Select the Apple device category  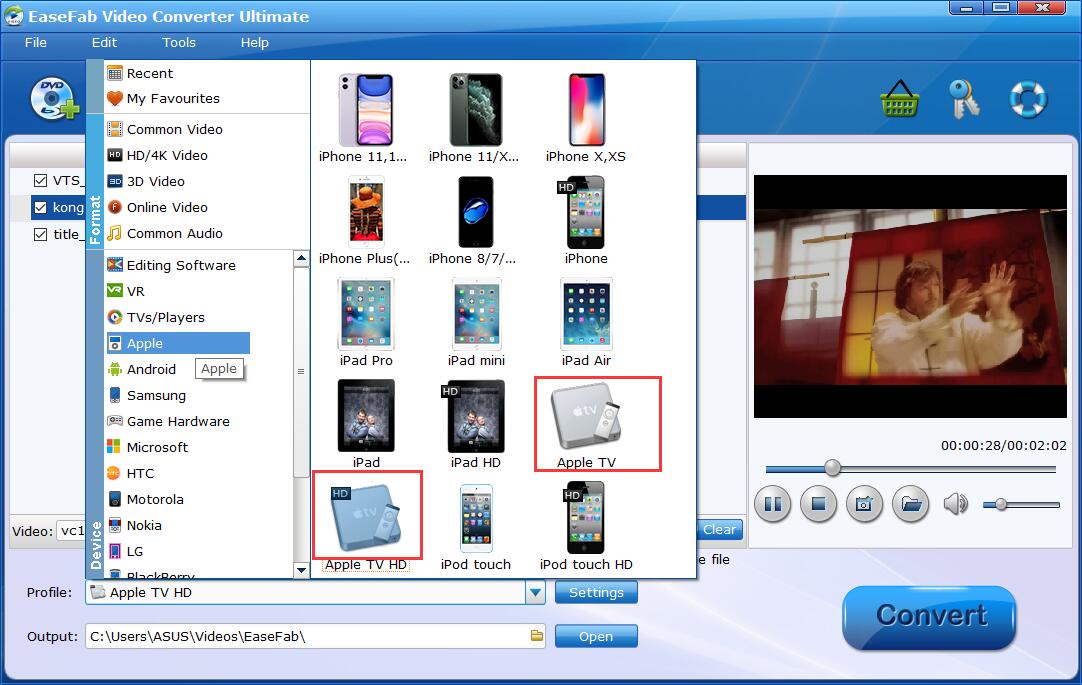click(x=178, y=344)
